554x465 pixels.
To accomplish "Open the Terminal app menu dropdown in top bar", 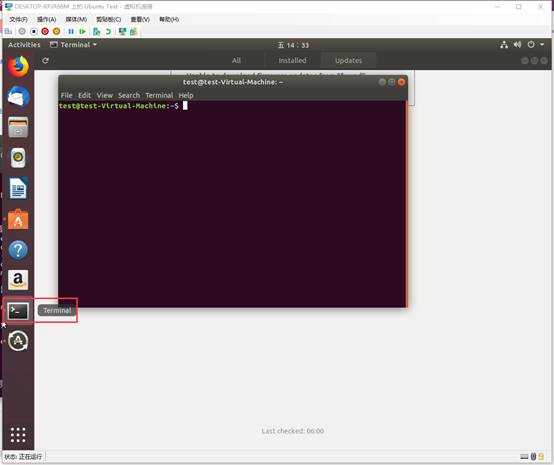I will coord(73,45).
